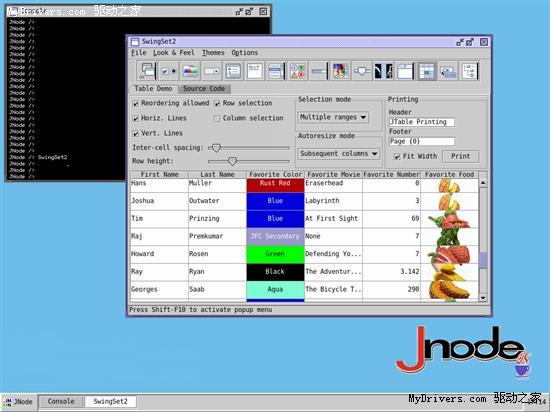Click JFC Secondary color cell for Raj
Viewport: 550px width, 412px height.
(275, 237)
